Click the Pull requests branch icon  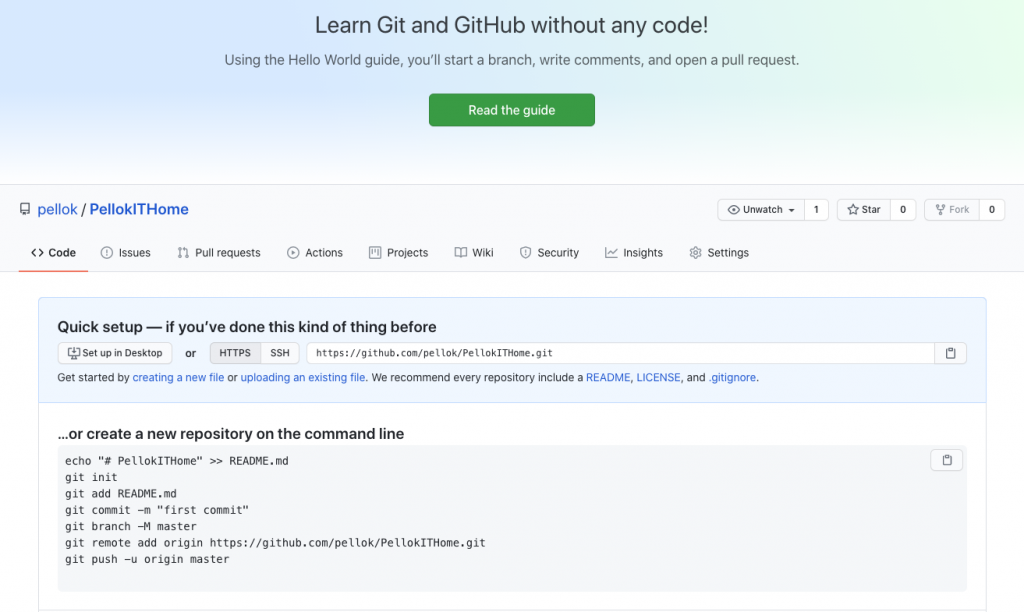(x=183, y=253)
